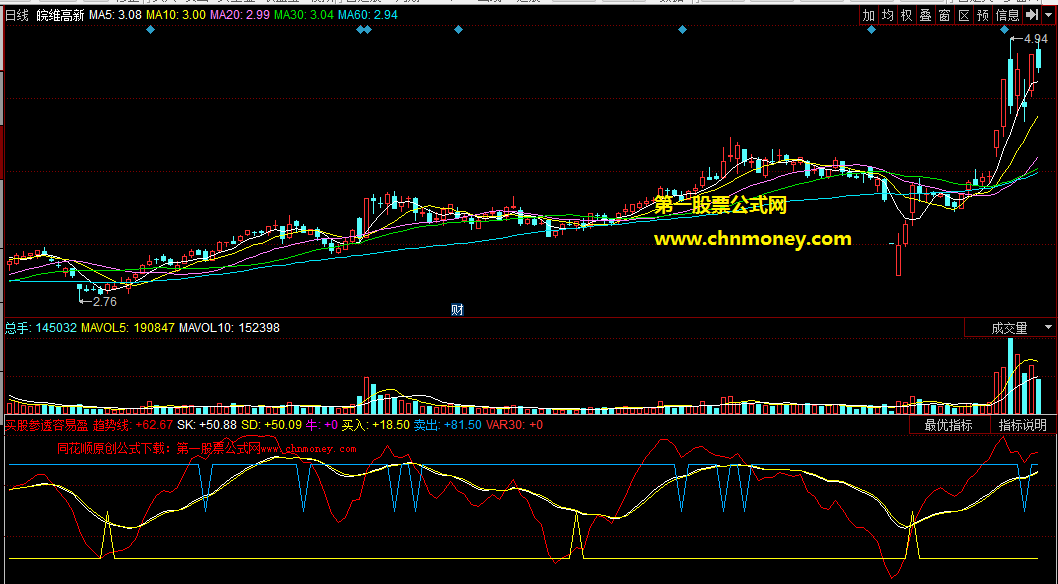Click the SK: +50.88 value

pos(206,425)
